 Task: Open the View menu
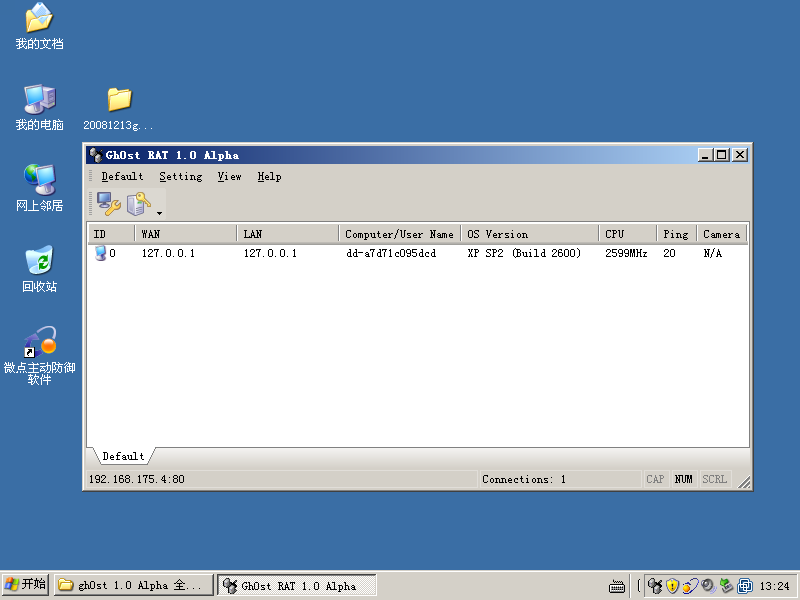point(229,177)
